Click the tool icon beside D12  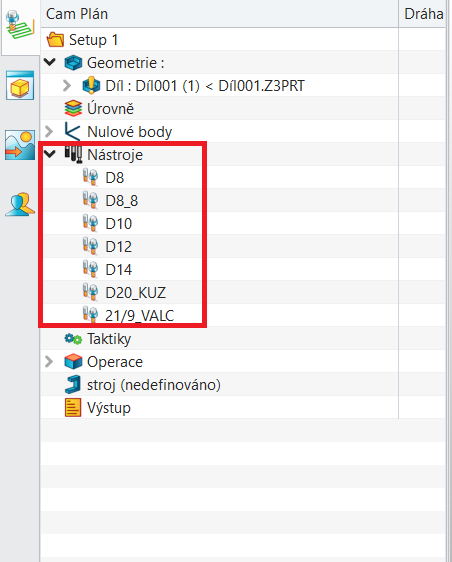tap(90, 246)
